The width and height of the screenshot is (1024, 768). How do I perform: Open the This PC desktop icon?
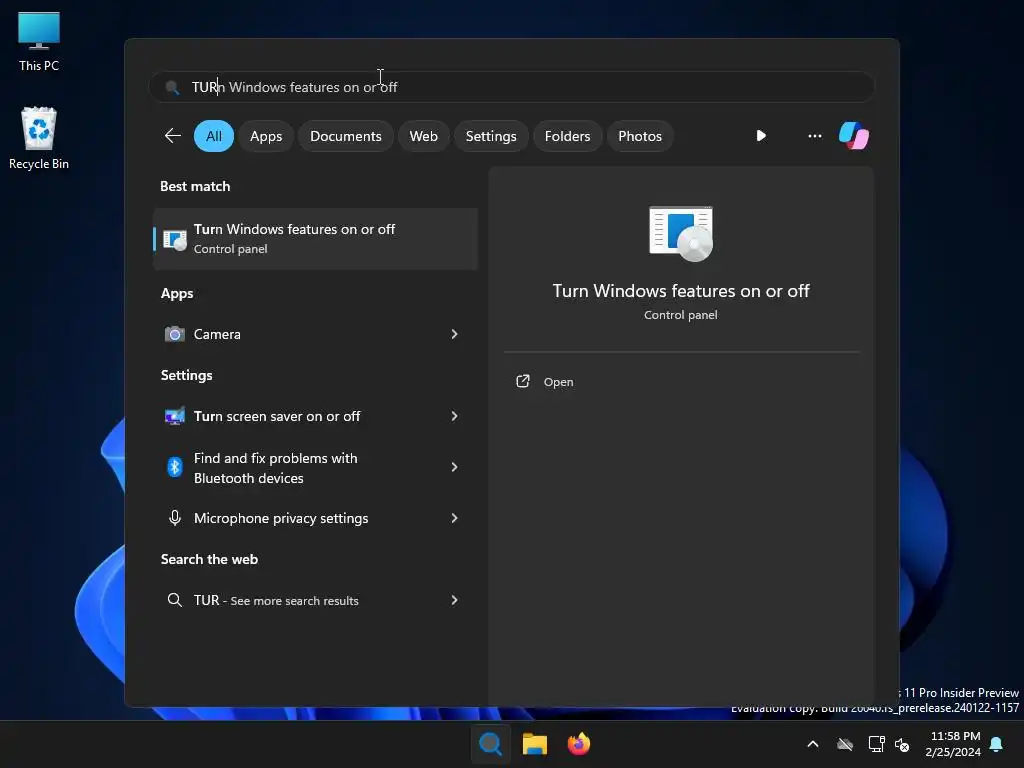[39, 42]
